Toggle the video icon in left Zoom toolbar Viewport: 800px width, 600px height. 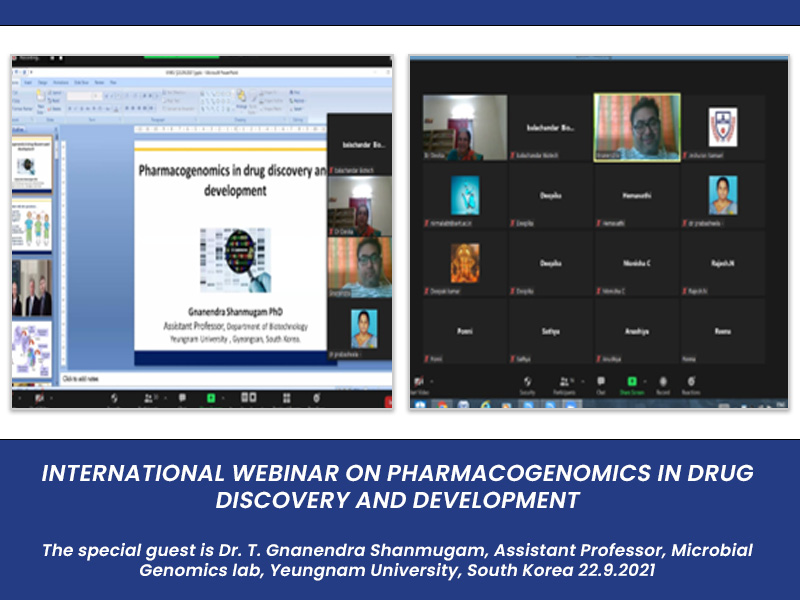(40, 399)
